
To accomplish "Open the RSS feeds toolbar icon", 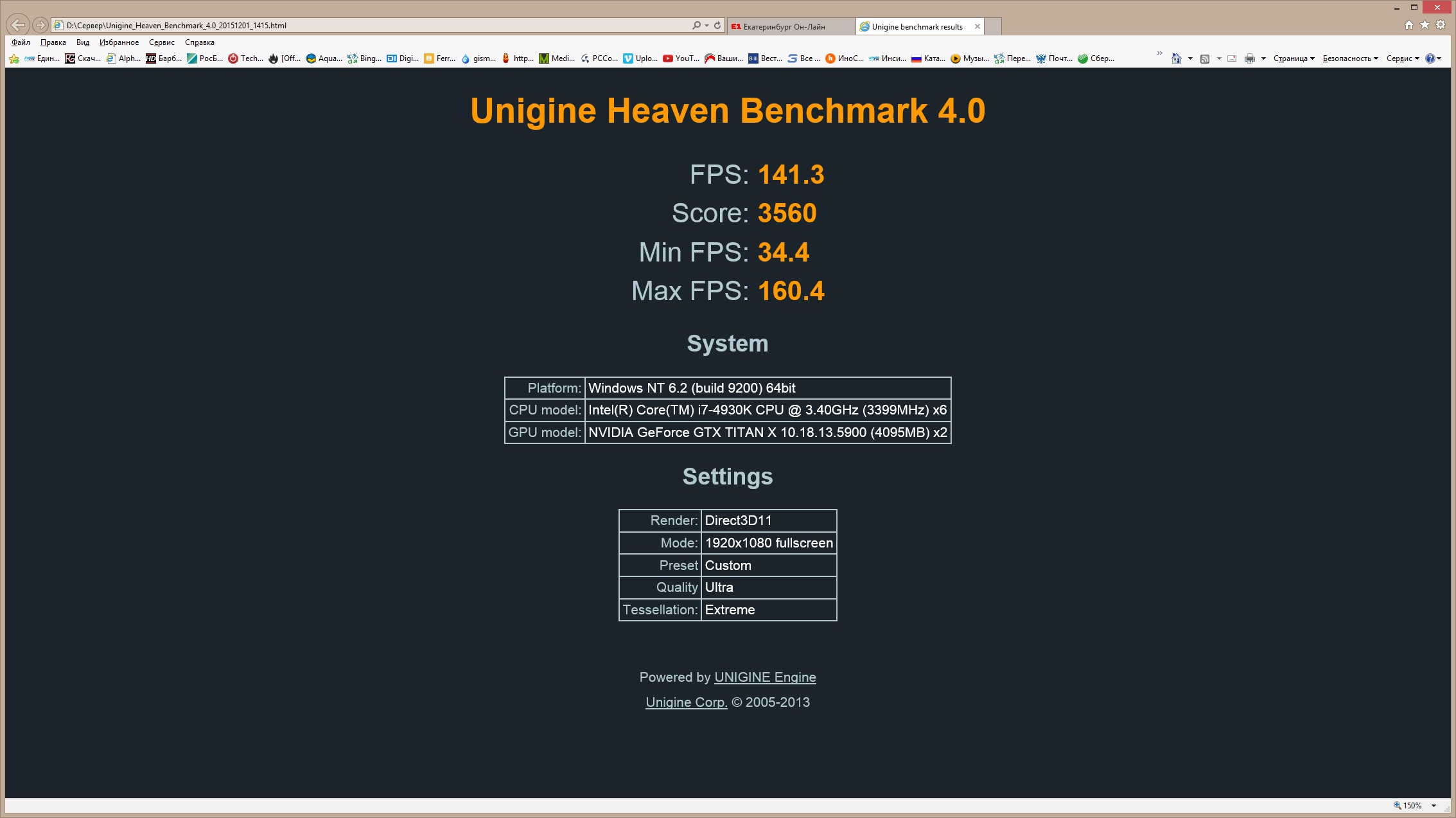I will [1205, 58].
